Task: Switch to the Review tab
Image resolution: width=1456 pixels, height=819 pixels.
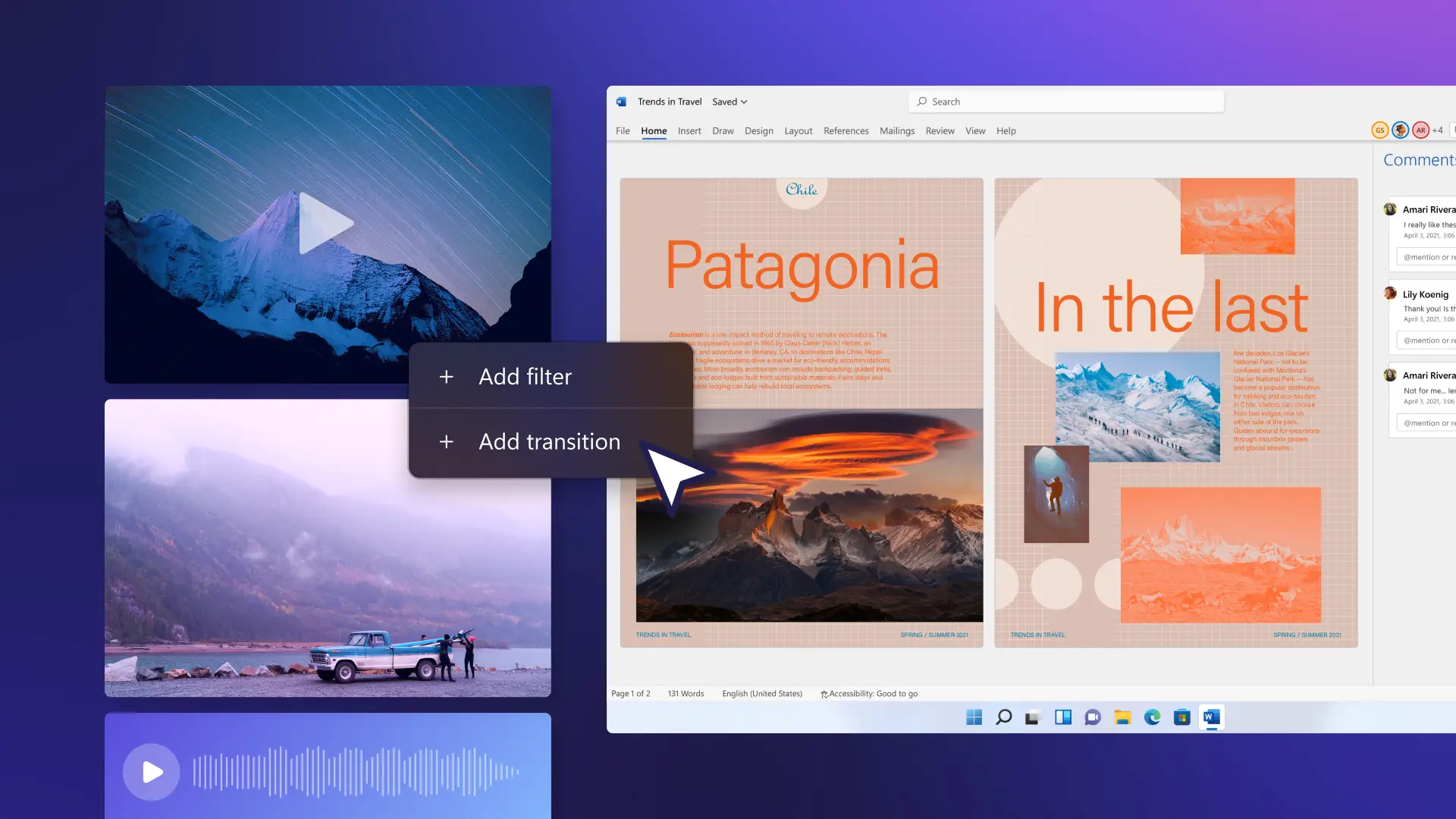Action: (x=940, y=131)
